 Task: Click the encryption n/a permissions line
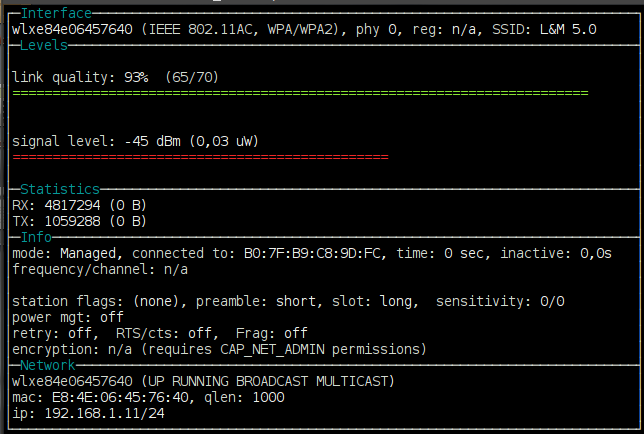pyautogui.click(x=219, y=349)
